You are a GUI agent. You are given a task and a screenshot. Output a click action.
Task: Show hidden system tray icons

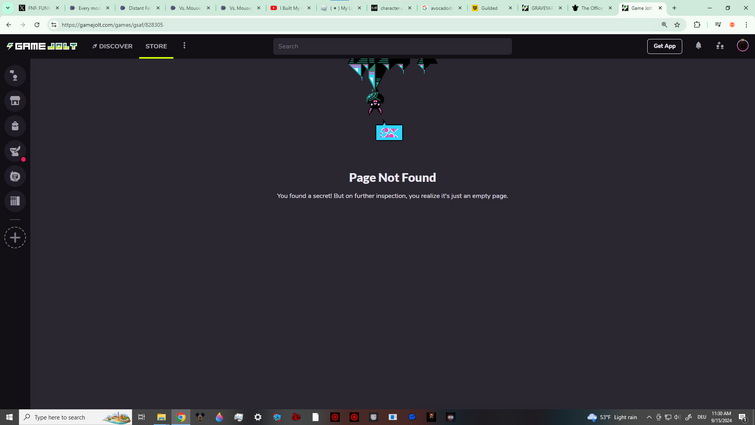click(x=649, y=417)
